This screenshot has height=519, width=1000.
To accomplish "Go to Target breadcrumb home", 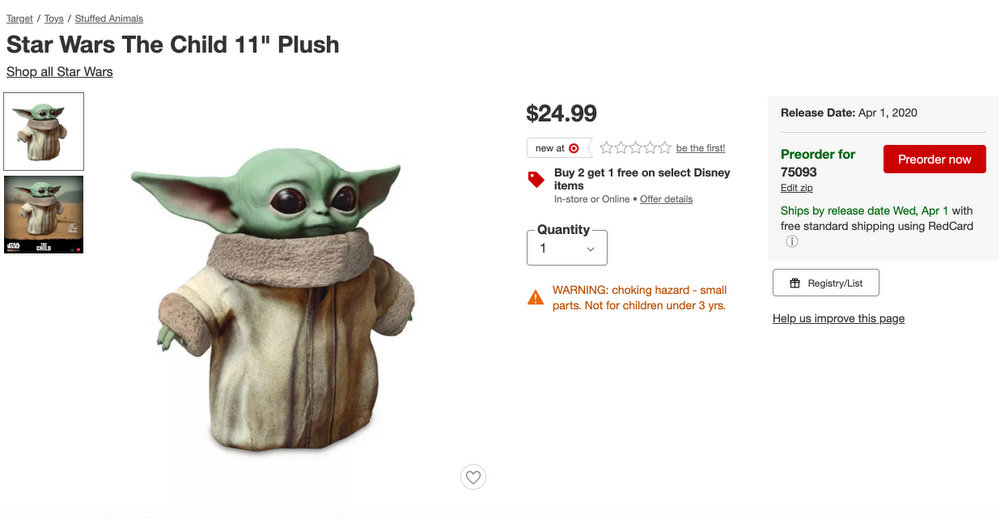I will tap(19, 19).
